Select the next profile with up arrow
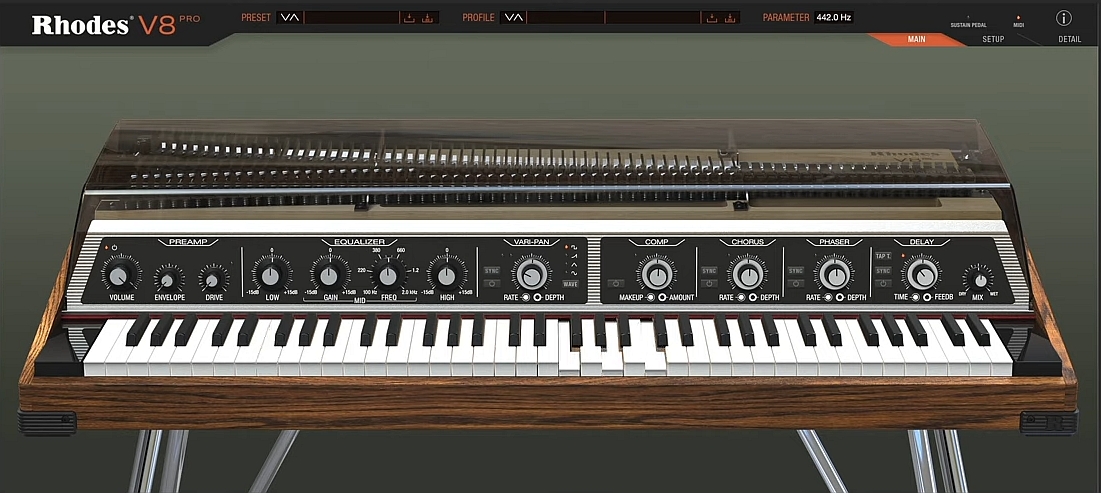 coord(519,18)
